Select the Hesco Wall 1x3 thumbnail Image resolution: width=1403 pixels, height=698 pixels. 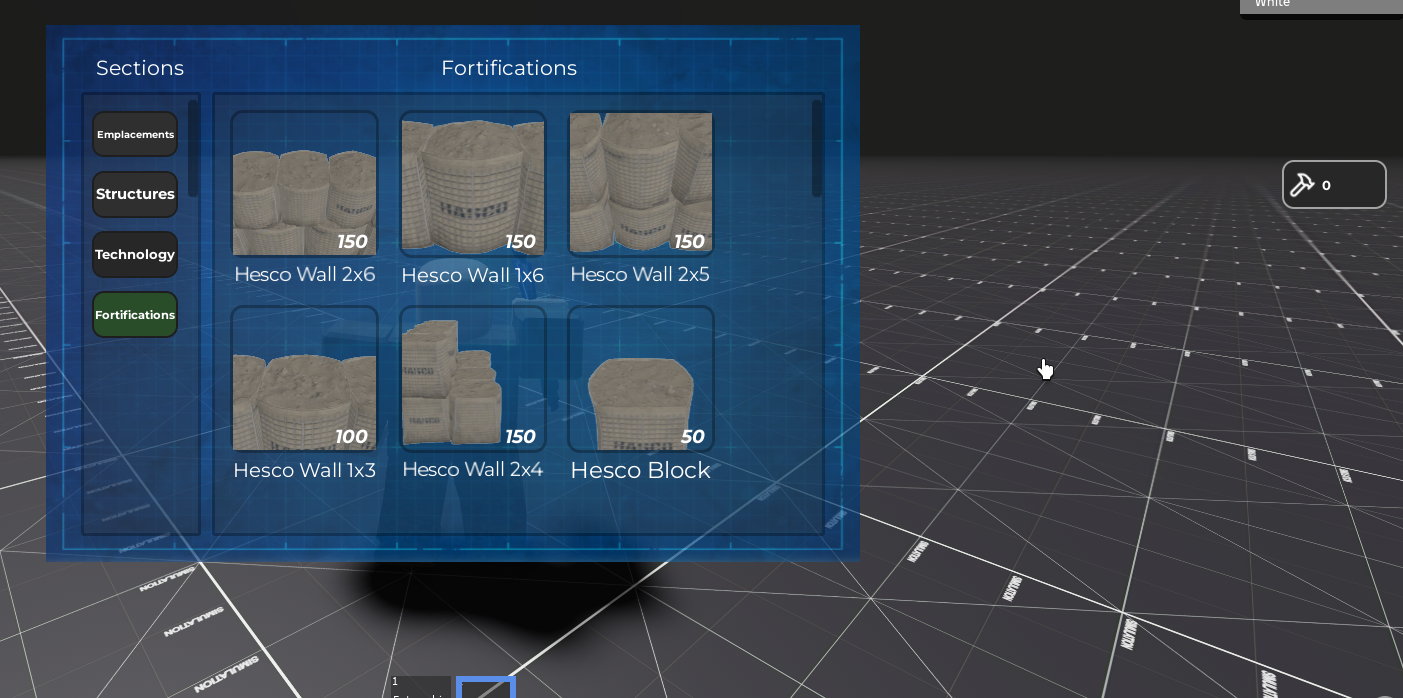tap(304, 379)
